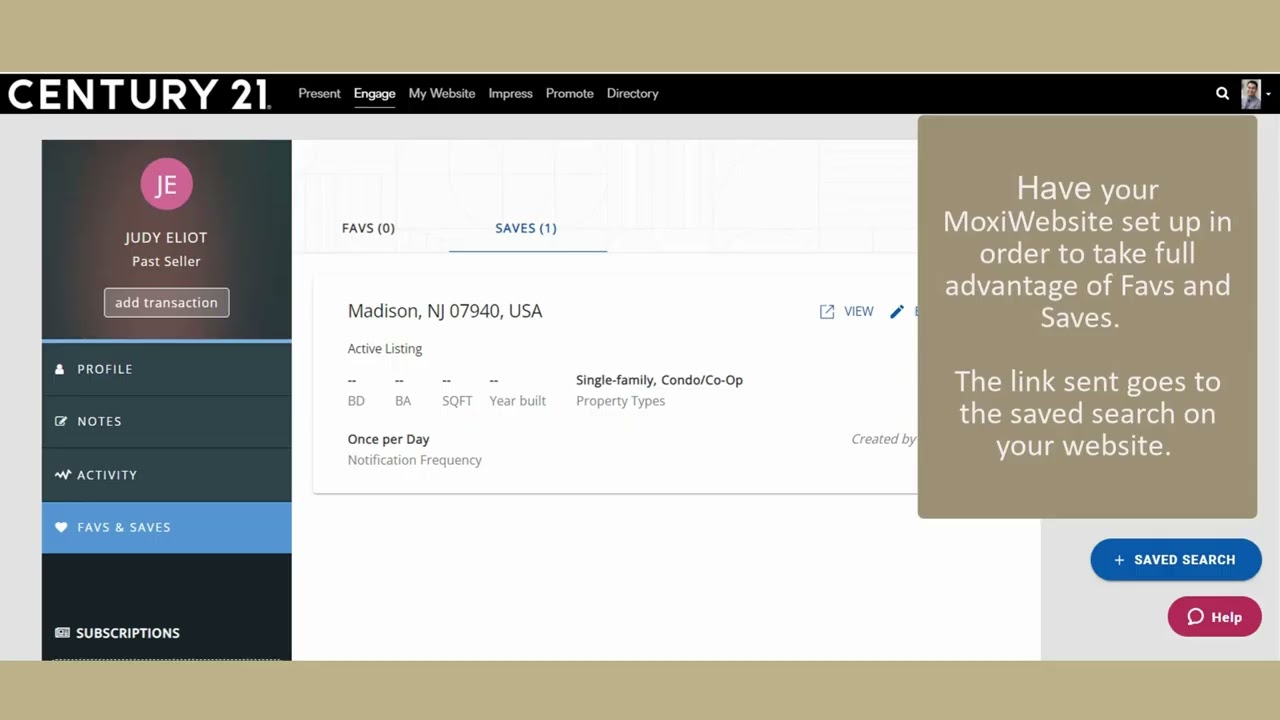Click the JE contact avatar
Screen dimensions: 1280x720
click(x=166, y=184)
